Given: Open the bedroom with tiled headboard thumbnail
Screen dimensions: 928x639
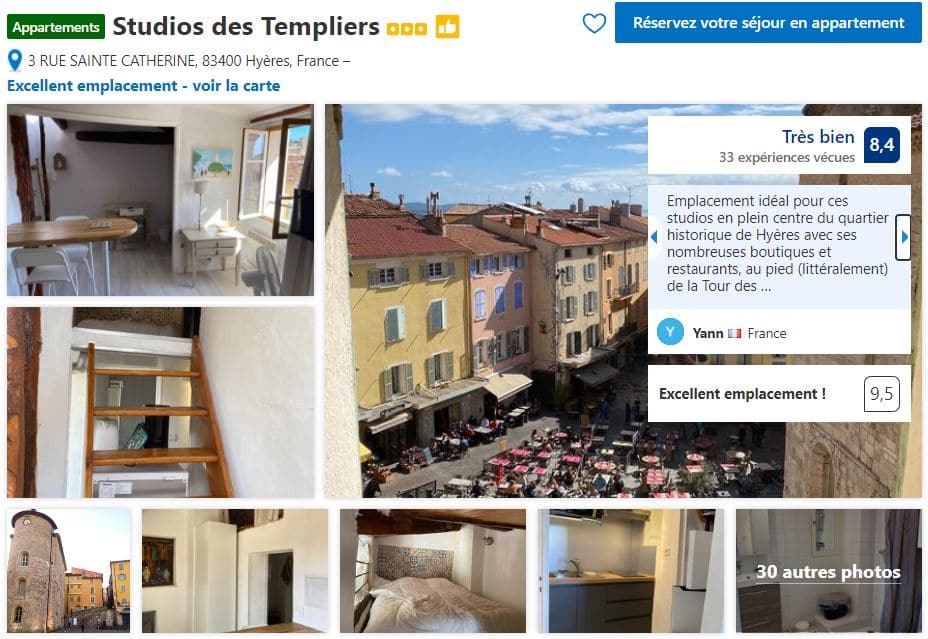Looking at the screenshot, I should tap(433, 571).
